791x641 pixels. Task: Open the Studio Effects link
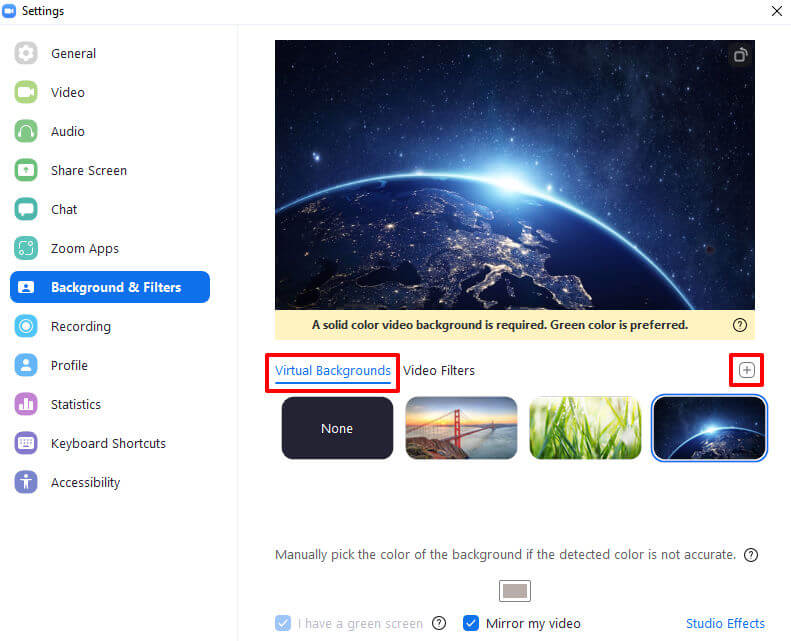(x=725, y=623)
